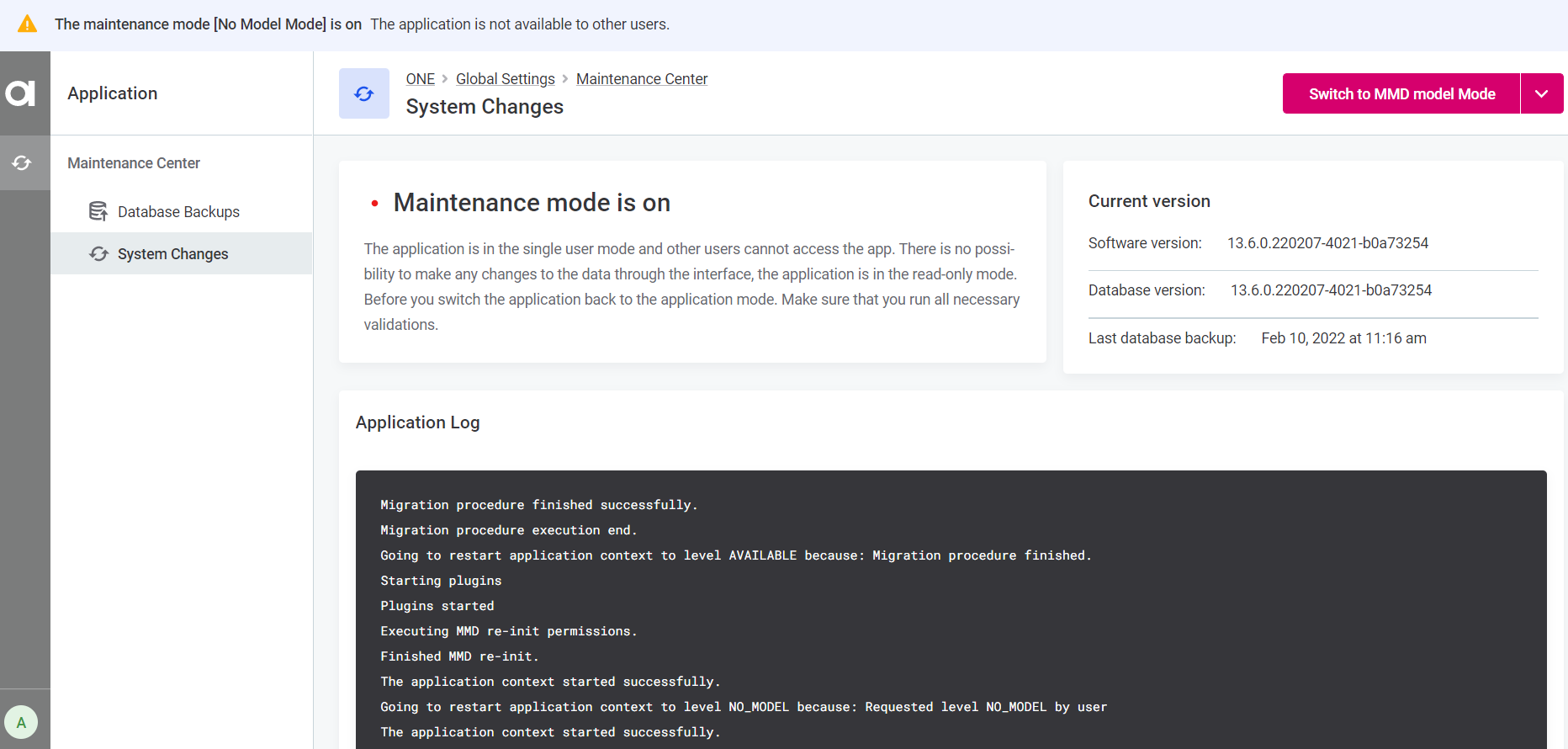The width and height of the screenshot is (1568, 749).
Task: Click the maintenance sync icon in left rail
Action: 23,163
